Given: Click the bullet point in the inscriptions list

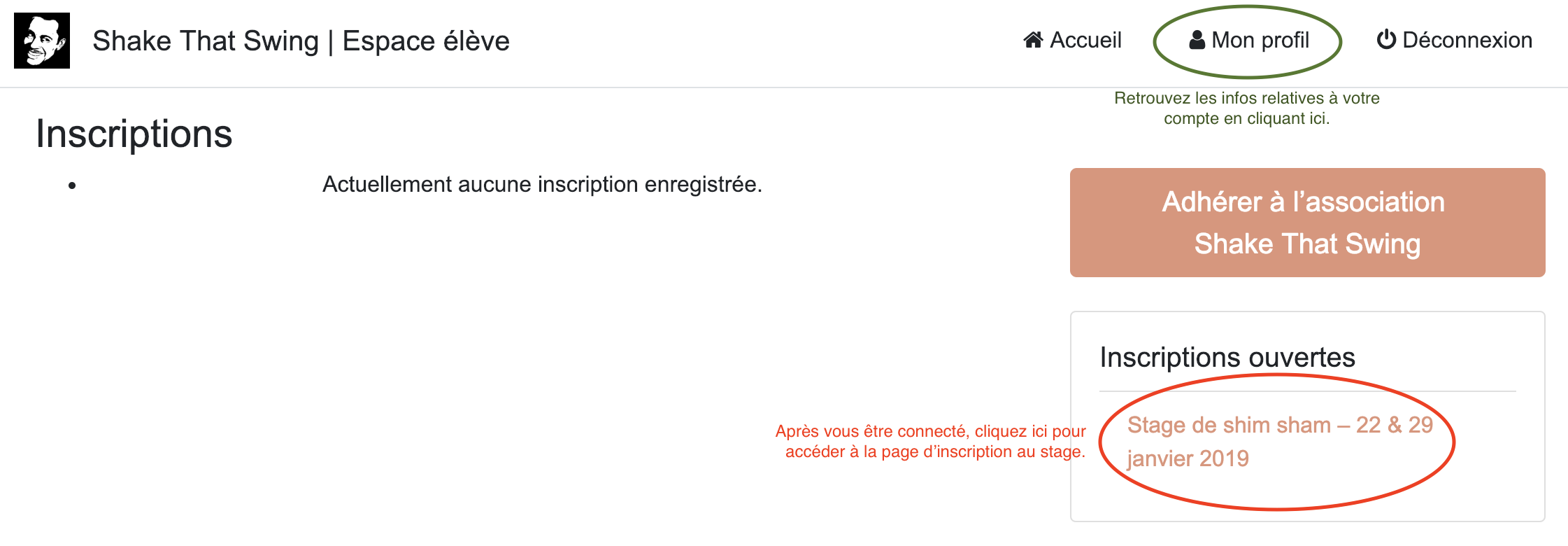Looking at the screenshot, I should [x=72, y=185].
